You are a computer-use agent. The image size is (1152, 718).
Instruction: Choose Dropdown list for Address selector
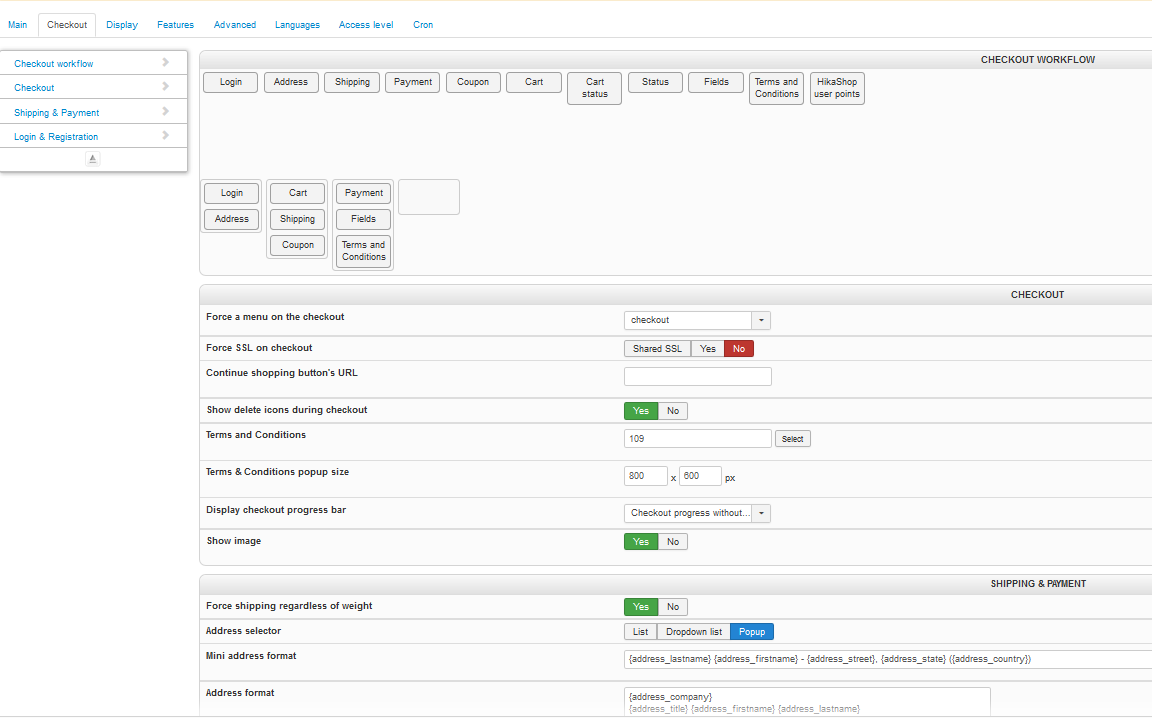pyautogui.click(x=694, y=632)
